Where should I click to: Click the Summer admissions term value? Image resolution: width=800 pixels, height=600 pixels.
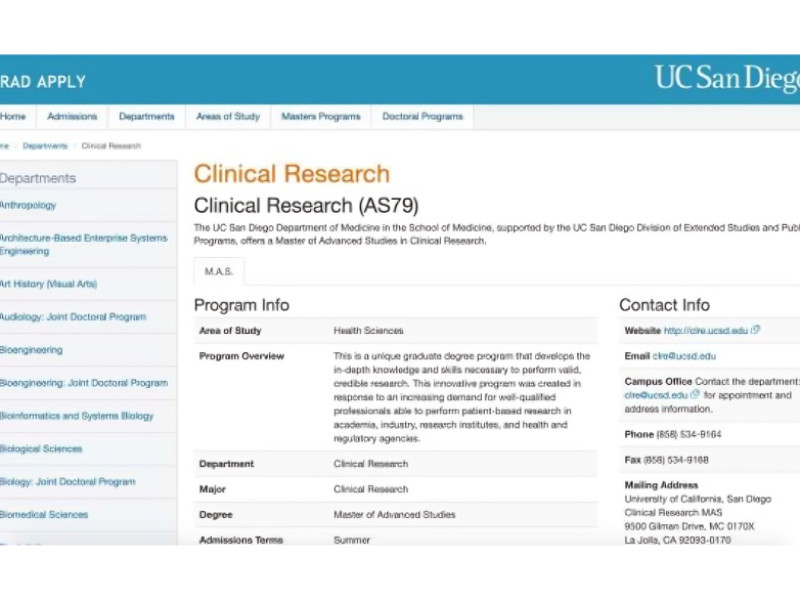pyautogui.click(x=352, y=540)
